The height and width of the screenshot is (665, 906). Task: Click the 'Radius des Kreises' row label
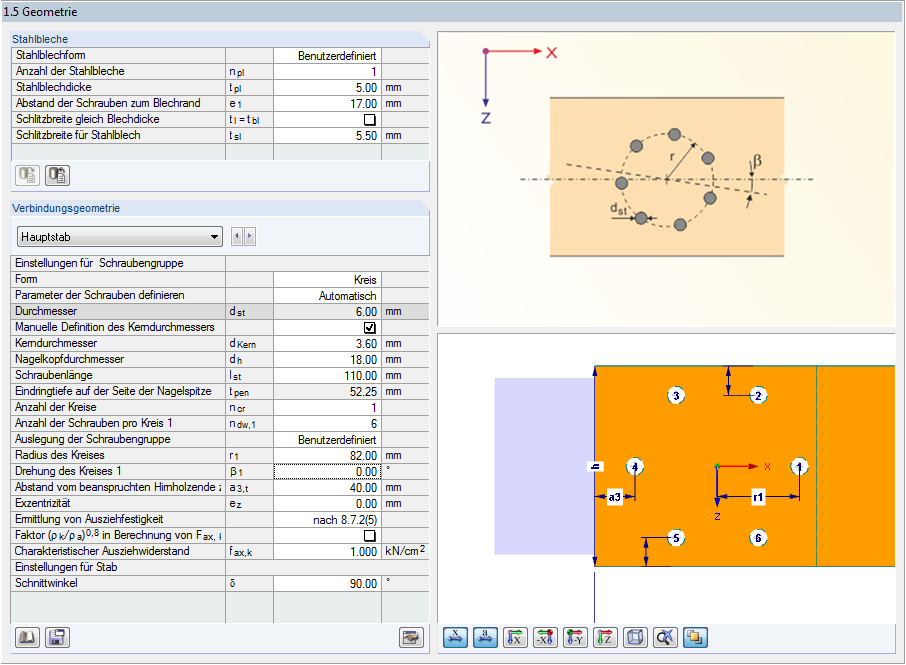[x=60, y=455]
